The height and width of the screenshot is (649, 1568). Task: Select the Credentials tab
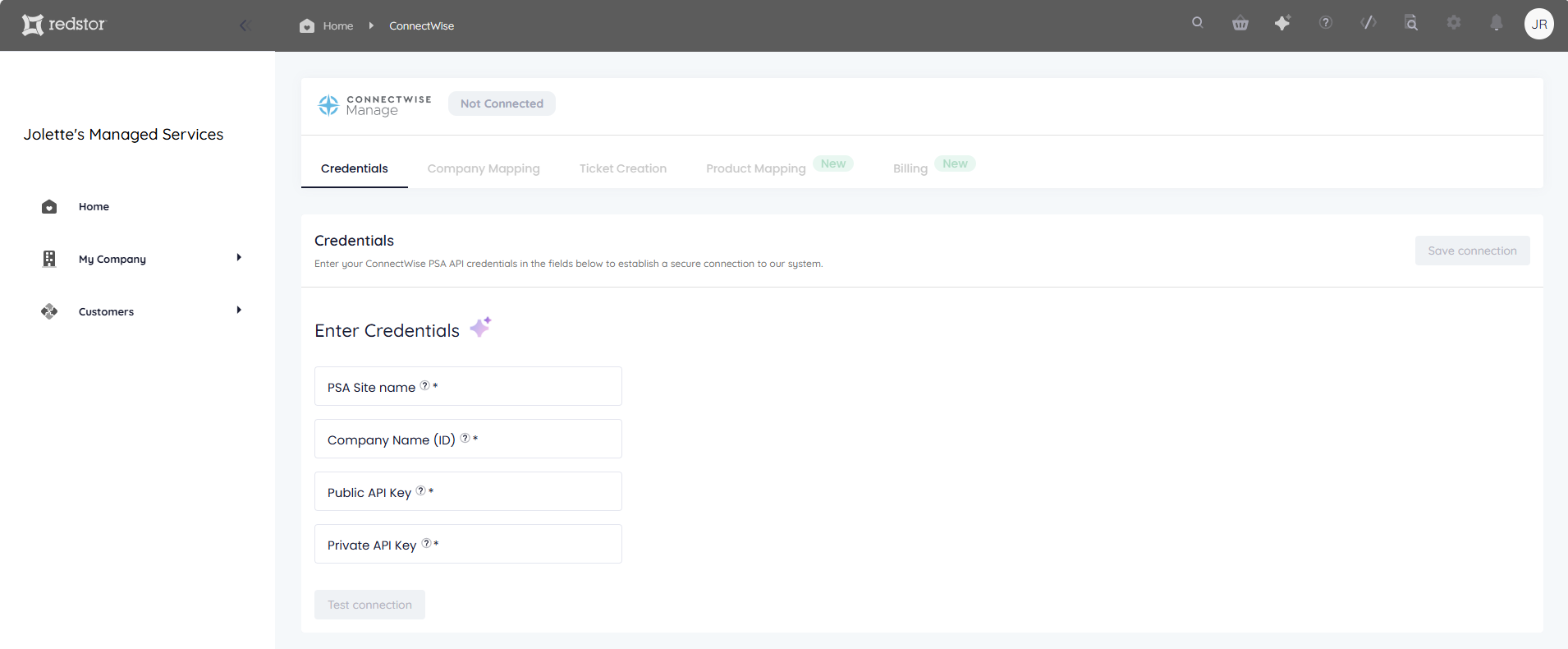tap(355, 168)
